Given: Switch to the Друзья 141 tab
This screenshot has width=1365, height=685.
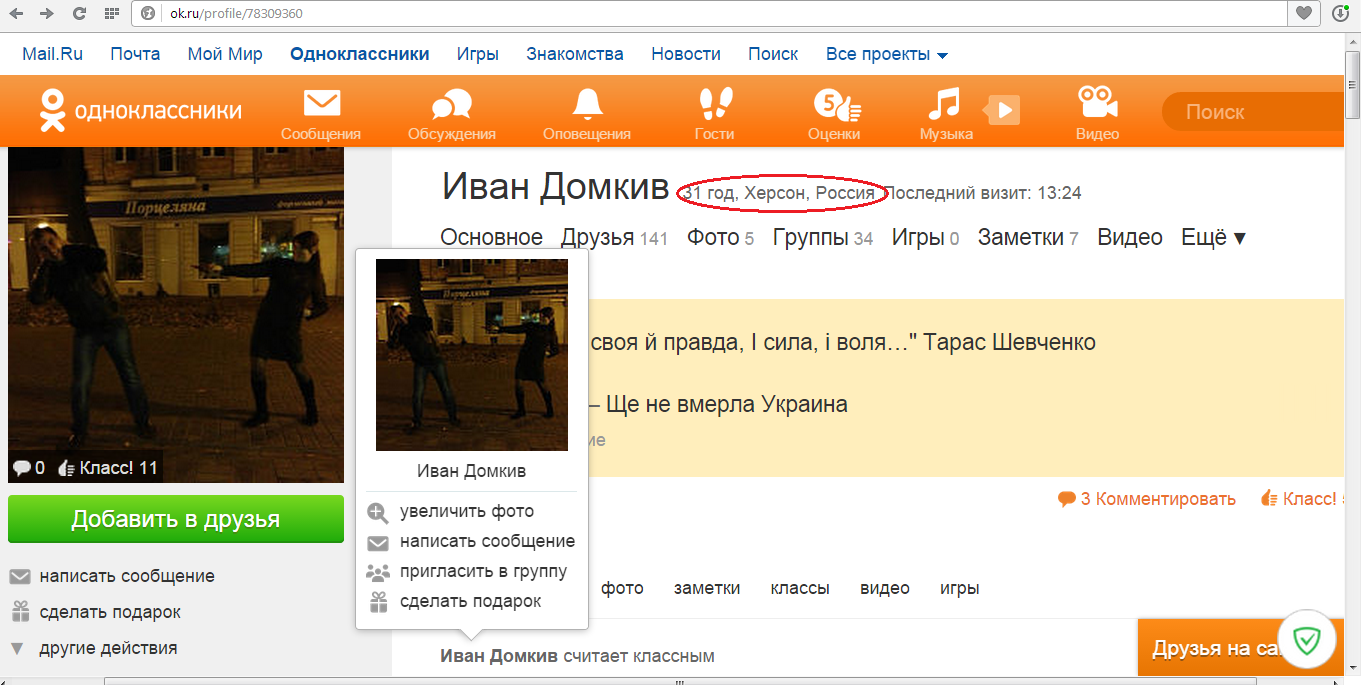Looking at the screenshot, I should 614,237.
